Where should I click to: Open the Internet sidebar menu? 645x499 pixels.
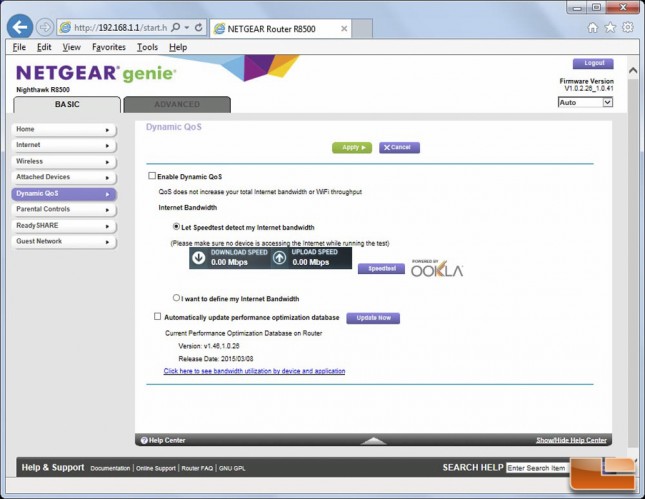click(64, 145)
